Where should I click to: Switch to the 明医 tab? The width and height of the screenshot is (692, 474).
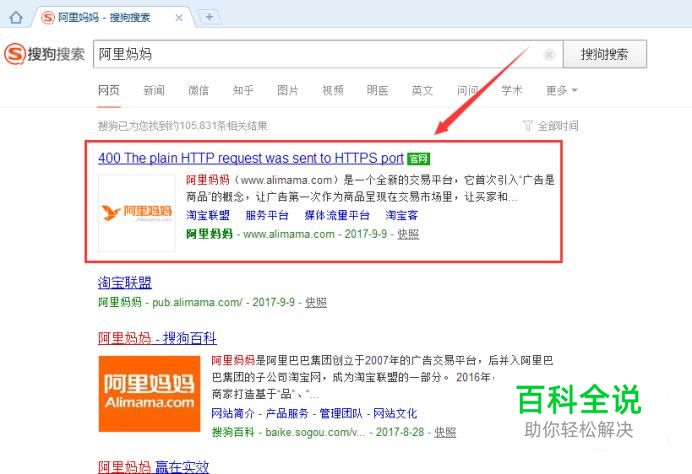[x=377, y=90]
